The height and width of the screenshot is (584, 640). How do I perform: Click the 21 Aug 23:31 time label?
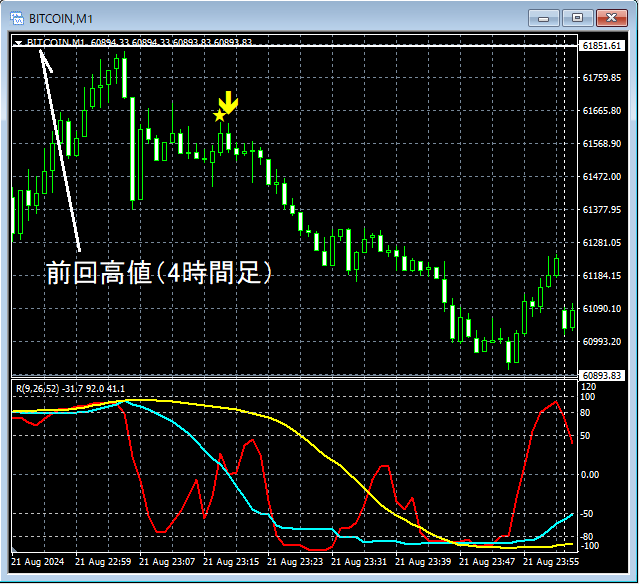point(359,562)
